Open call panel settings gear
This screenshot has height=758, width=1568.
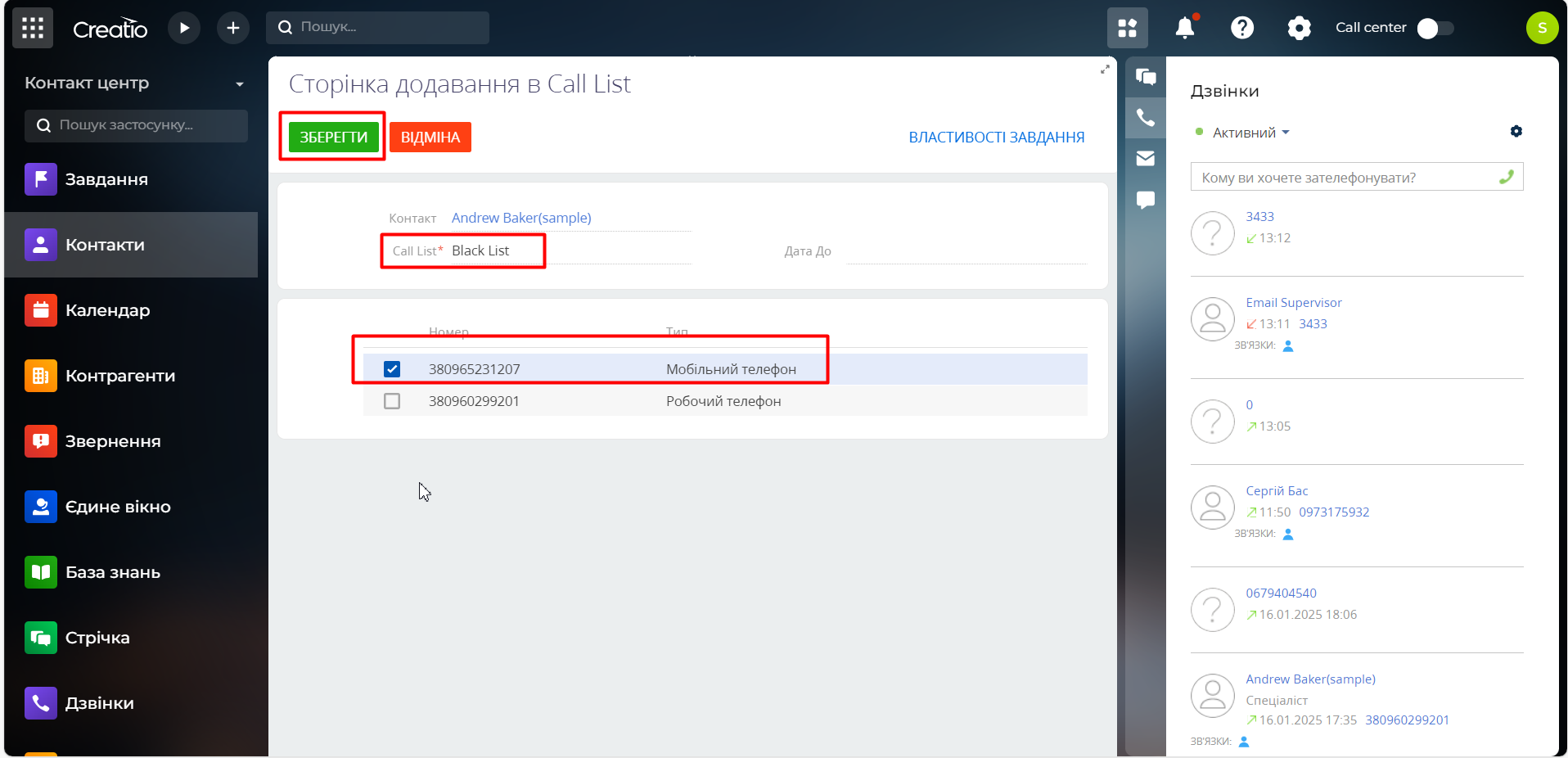click(1516, 131)
